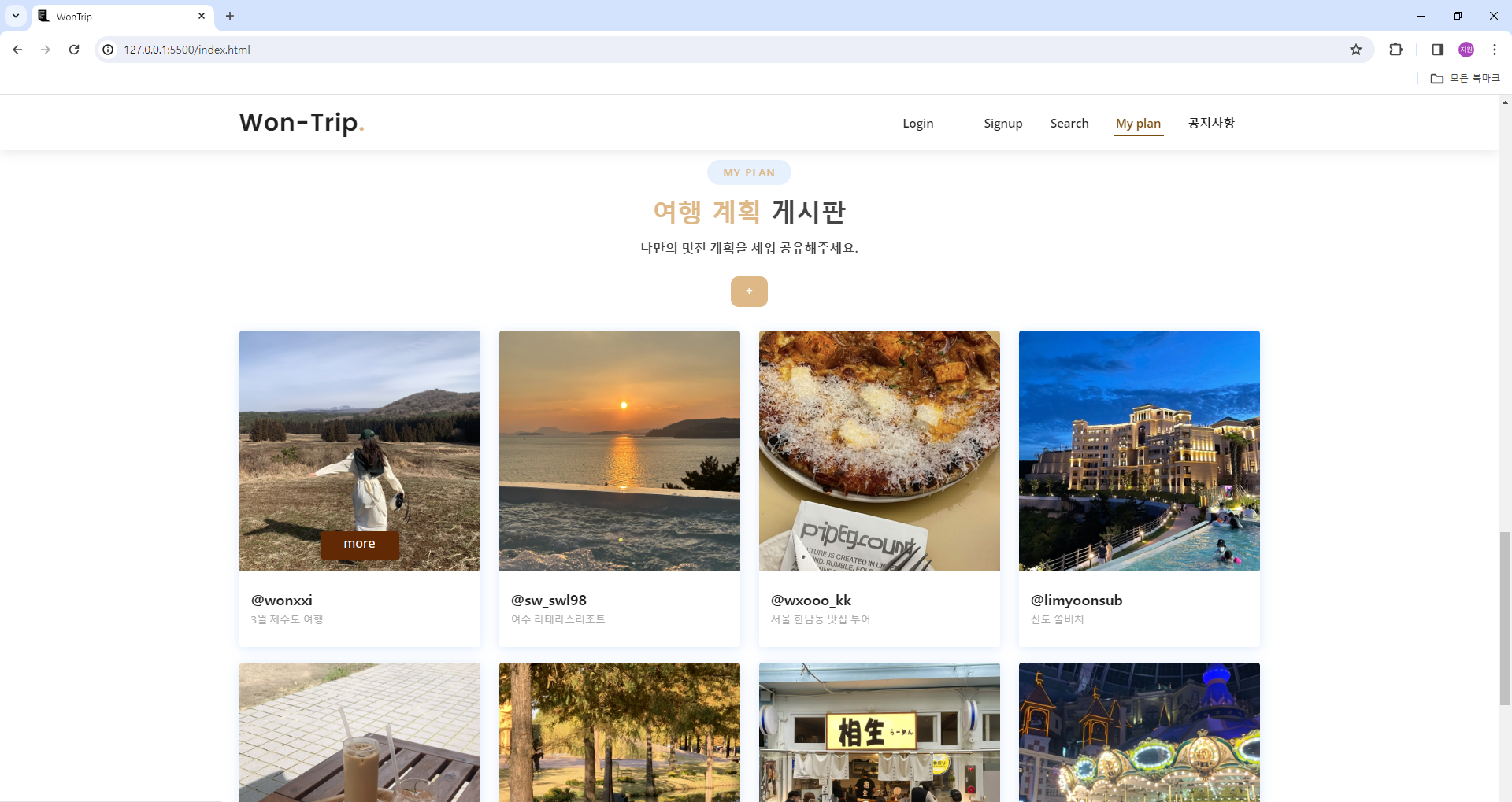Viewport: 1512px width, 802px height.
Task: Select the @limyoonsub username
Action: [1077, 601]
